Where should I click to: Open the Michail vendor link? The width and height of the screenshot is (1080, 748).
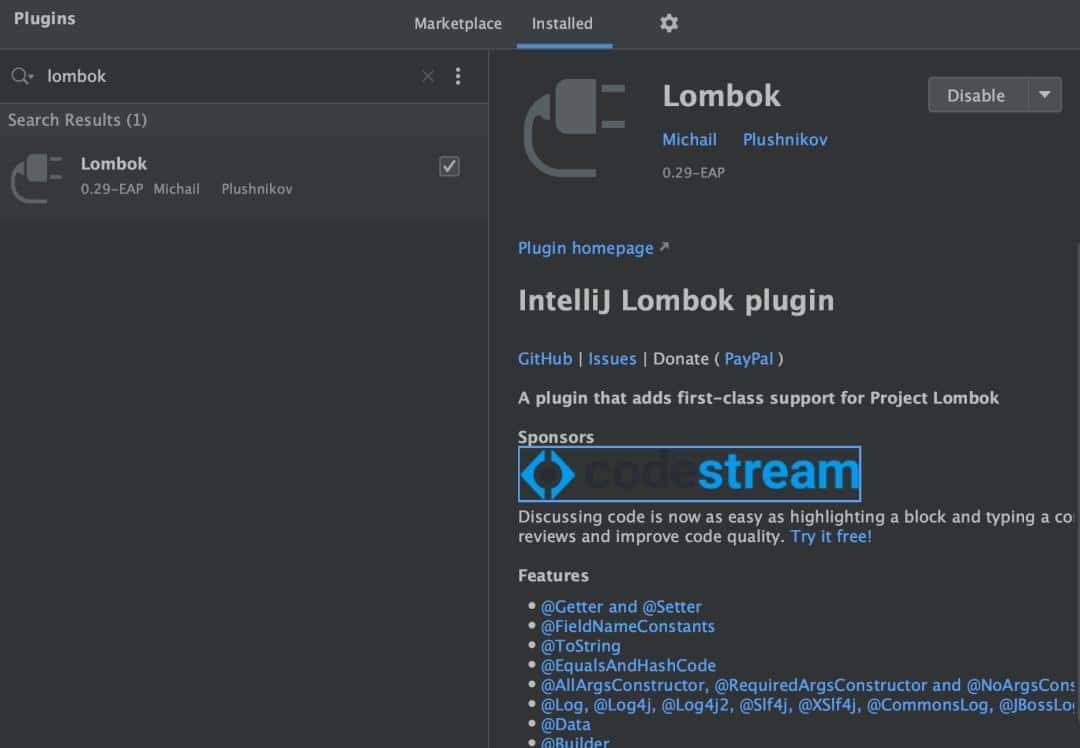[689, 140]
